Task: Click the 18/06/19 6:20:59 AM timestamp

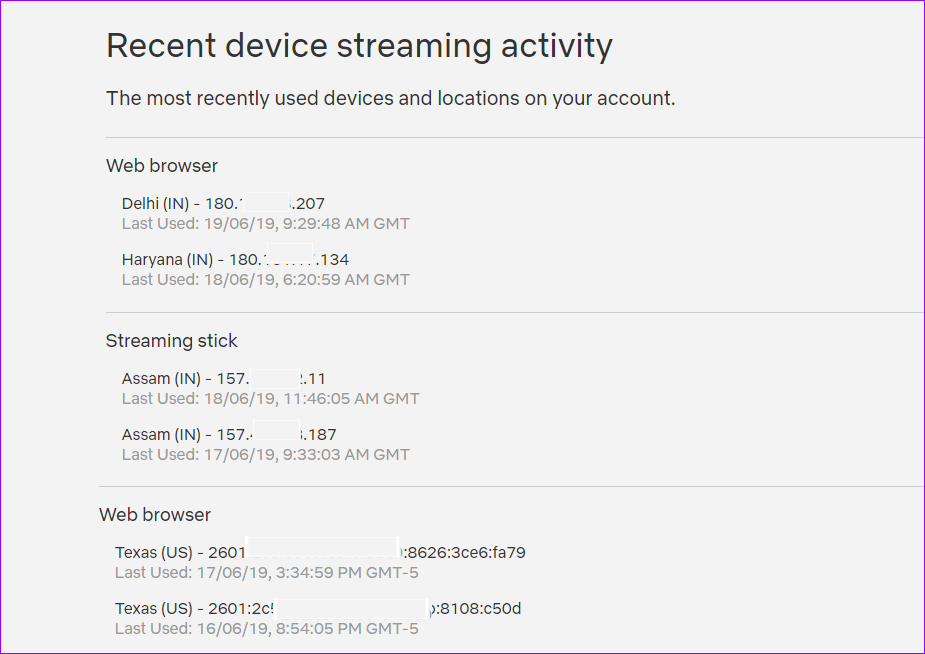Action: click(265, 280)
